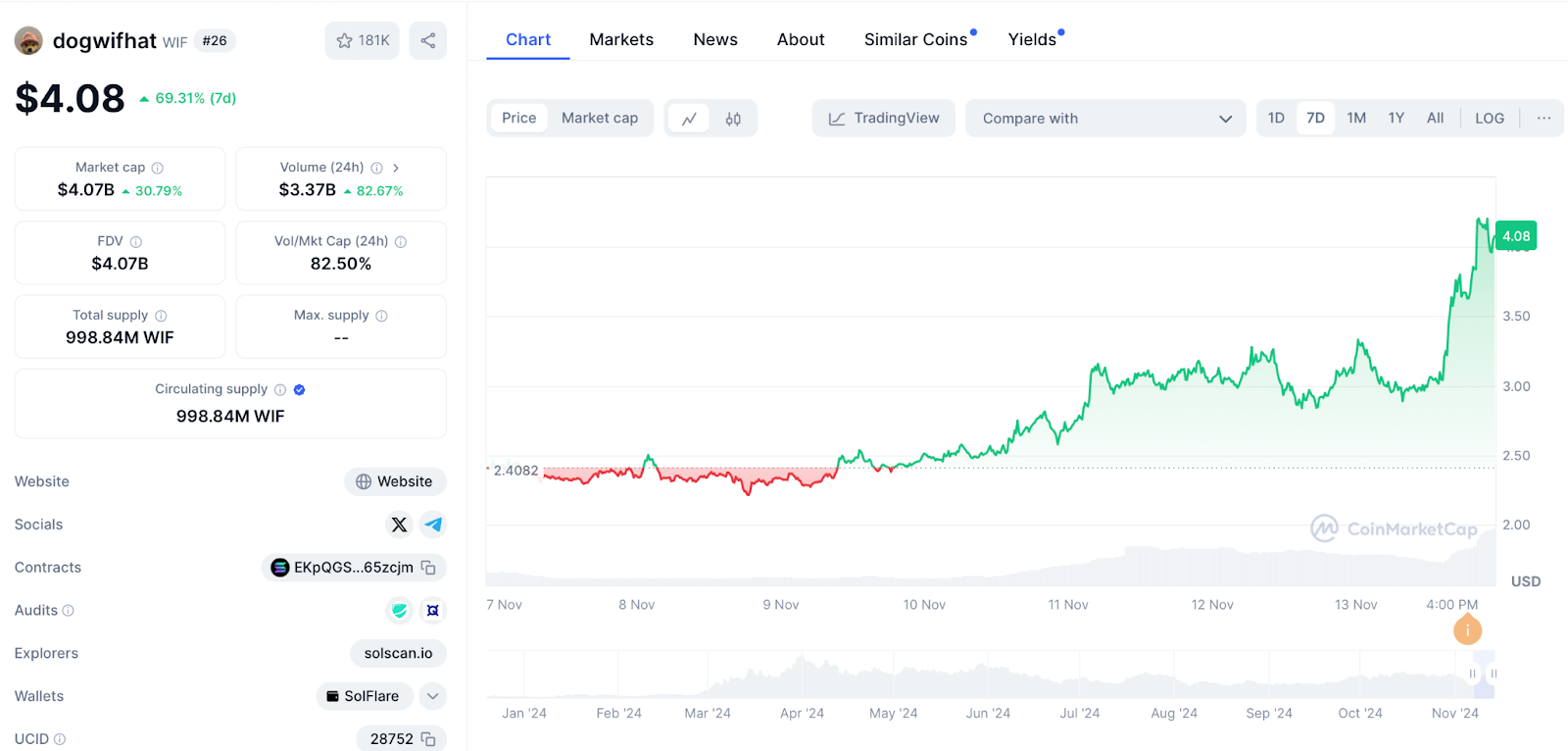Screen dimensions: 1568x751
Task: Open the Chart tab
Action: tap(528, 39)
